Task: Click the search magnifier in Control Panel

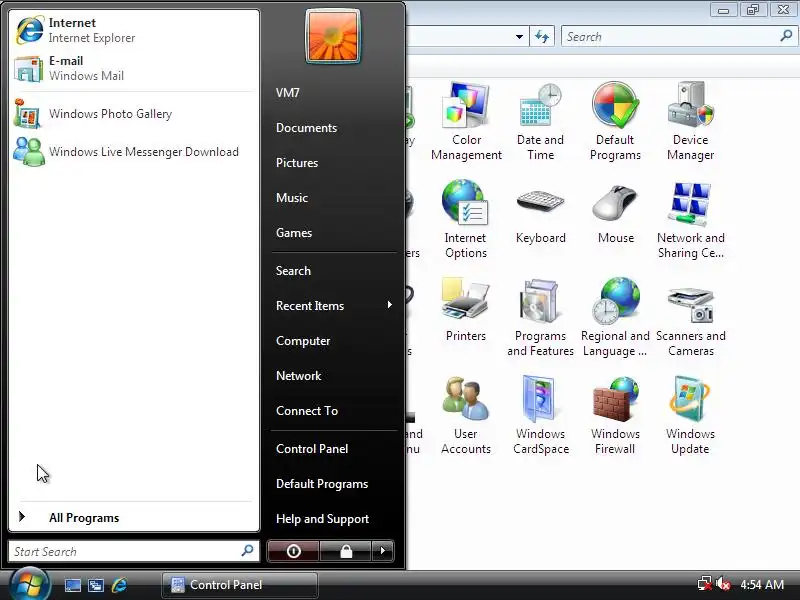Action: point(786,36)
